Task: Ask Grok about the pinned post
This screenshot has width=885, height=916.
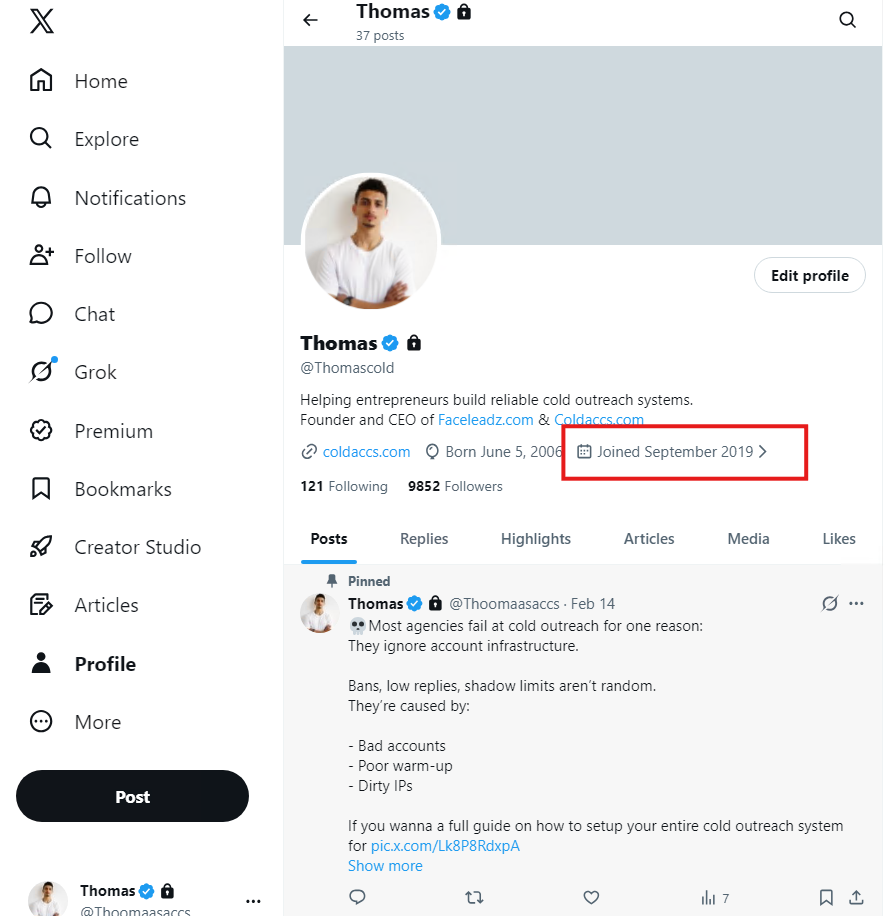Action: click(830, 603)
